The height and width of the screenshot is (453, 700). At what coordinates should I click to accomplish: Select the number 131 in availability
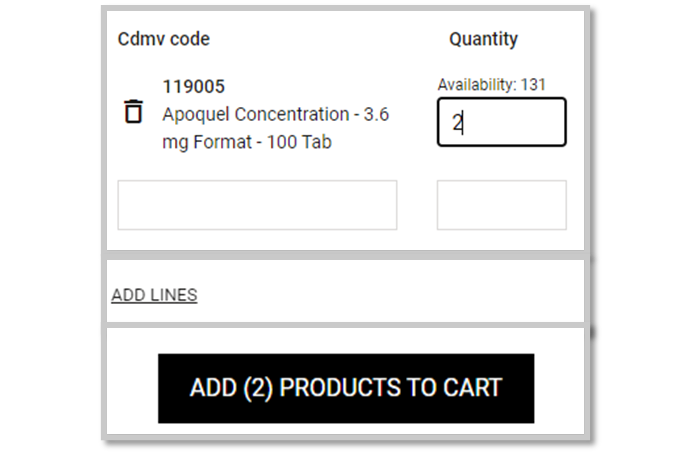tap(533, 84)
